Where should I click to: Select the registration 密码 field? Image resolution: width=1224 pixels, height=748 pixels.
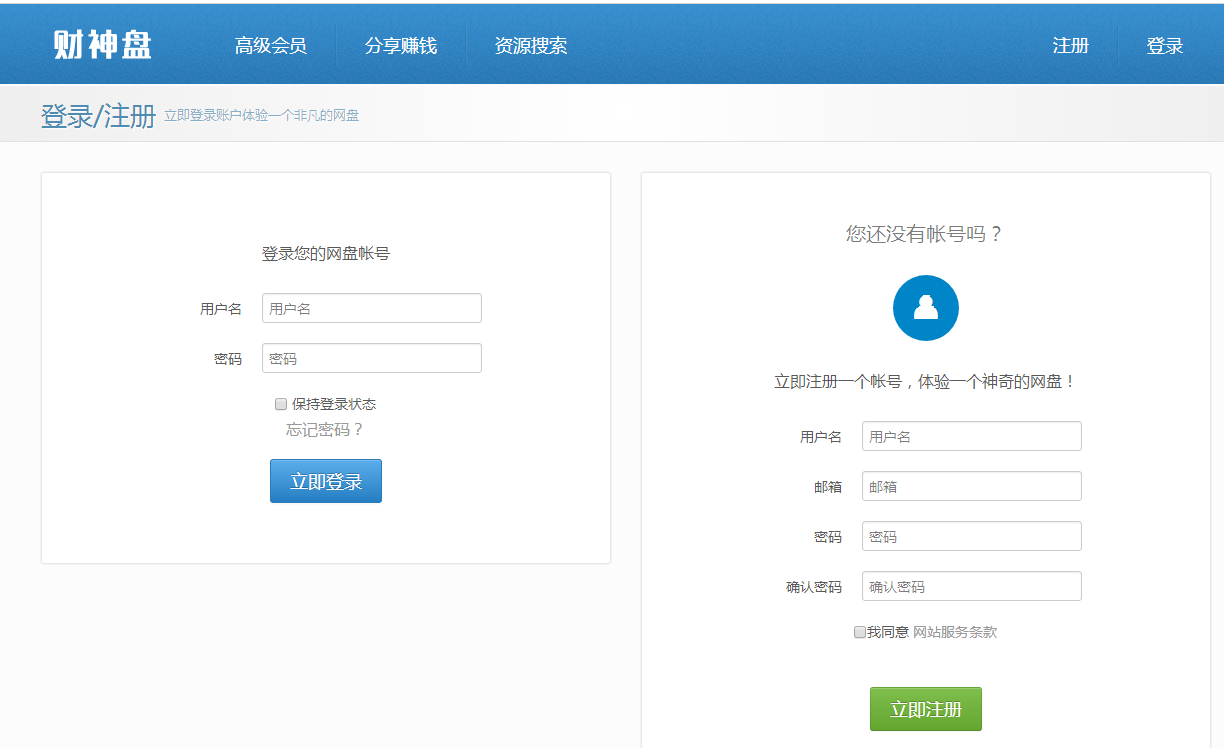click(x=971, y=536)
